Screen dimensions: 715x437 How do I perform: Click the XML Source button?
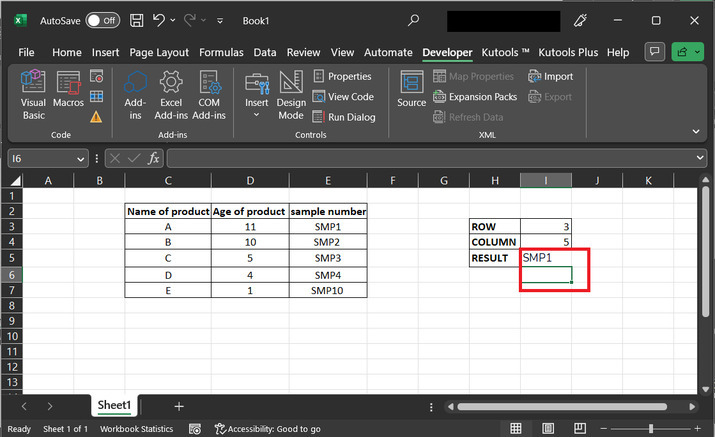(411, 90)
